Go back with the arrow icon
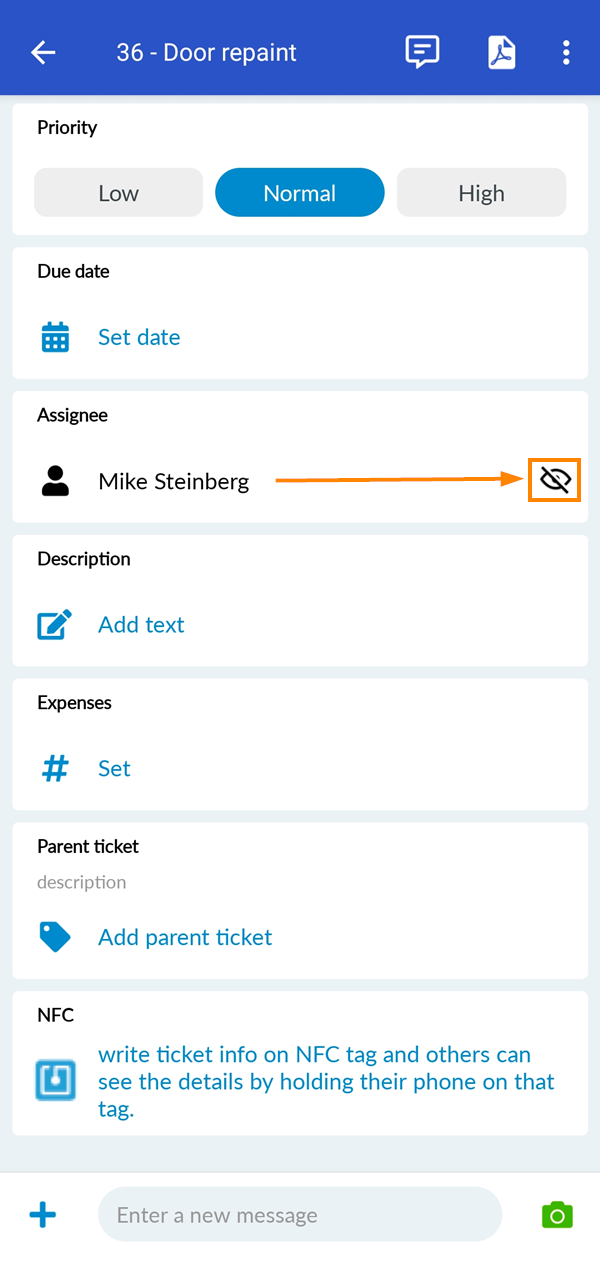The image size is (600, 1268). point(43,53)
